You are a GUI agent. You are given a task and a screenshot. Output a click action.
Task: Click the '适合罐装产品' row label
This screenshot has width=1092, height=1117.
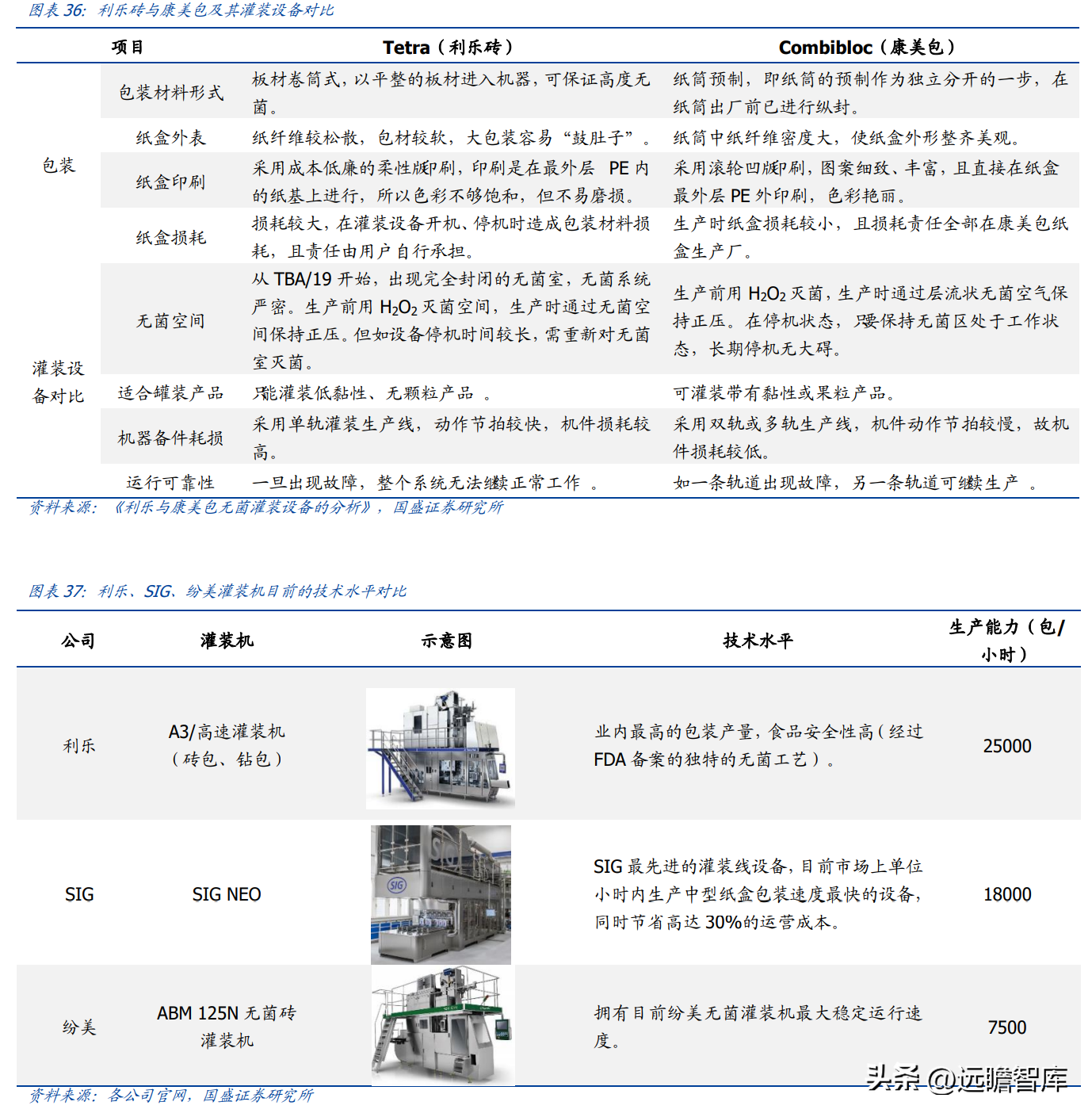[170, 393]
